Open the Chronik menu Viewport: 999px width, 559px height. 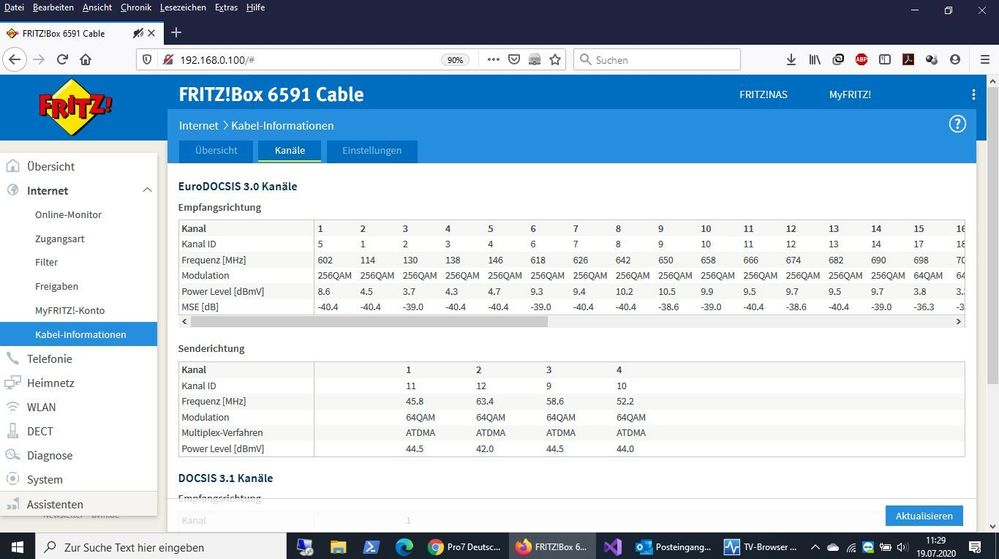pyautogui.click(x=136, y=8)
